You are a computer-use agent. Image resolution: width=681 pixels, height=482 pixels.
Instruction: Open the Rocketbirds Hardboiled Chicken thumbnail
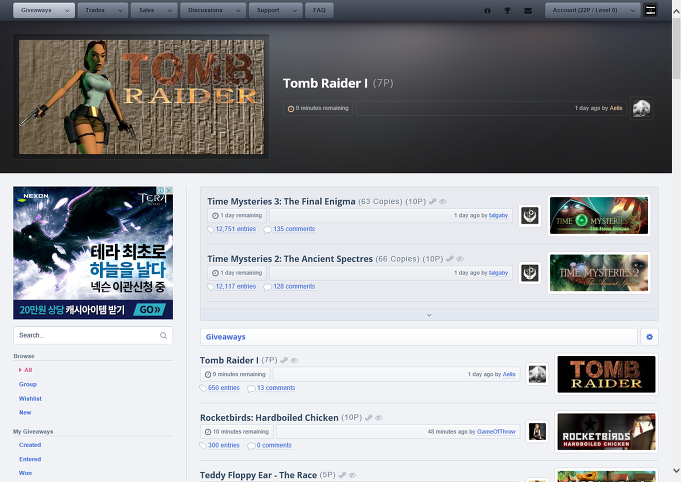[x=606, y=432]
